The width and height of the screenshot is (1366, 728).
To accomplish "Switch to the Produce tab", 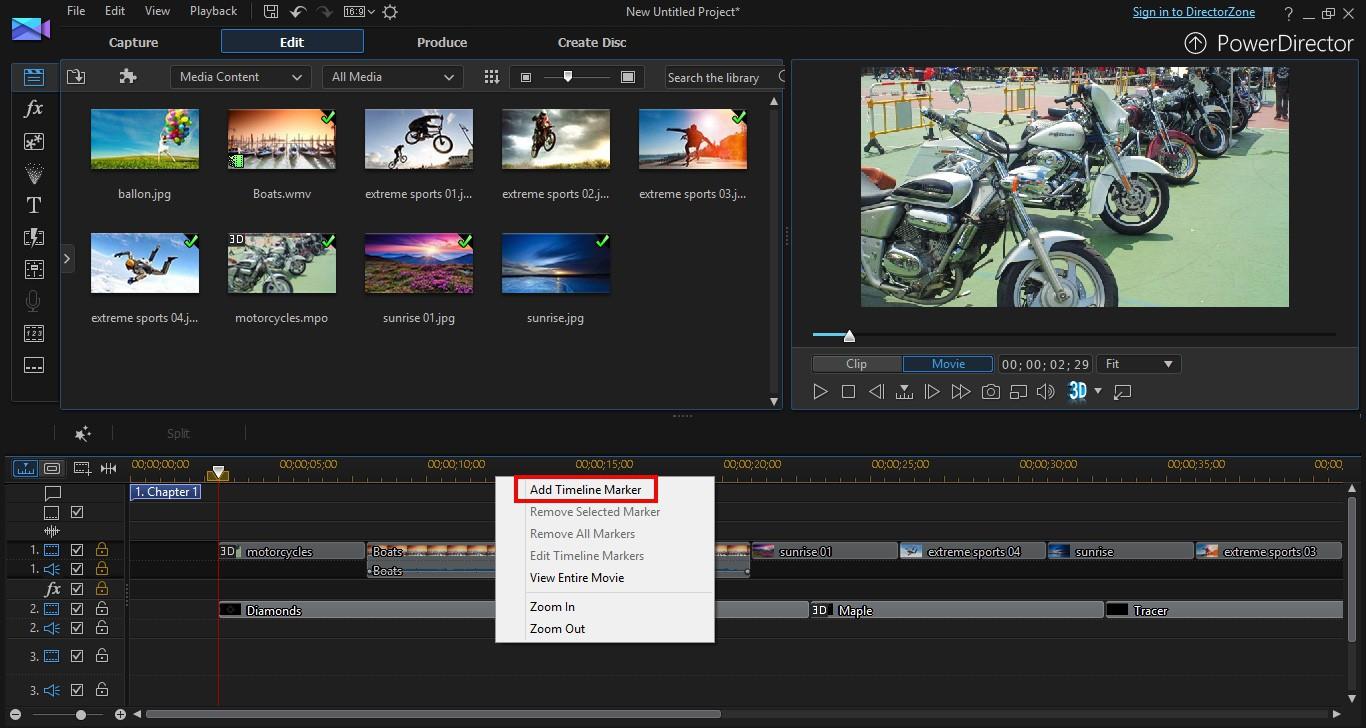I will point(441,42).
